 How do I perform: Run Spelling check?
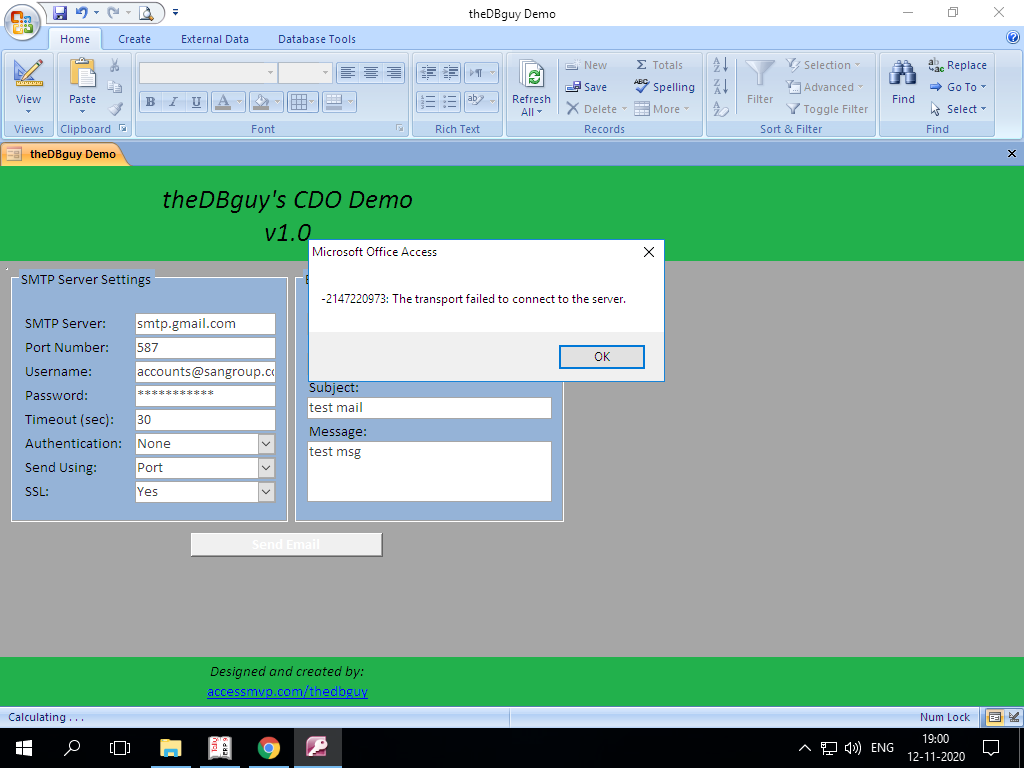[x=664, y=87]
